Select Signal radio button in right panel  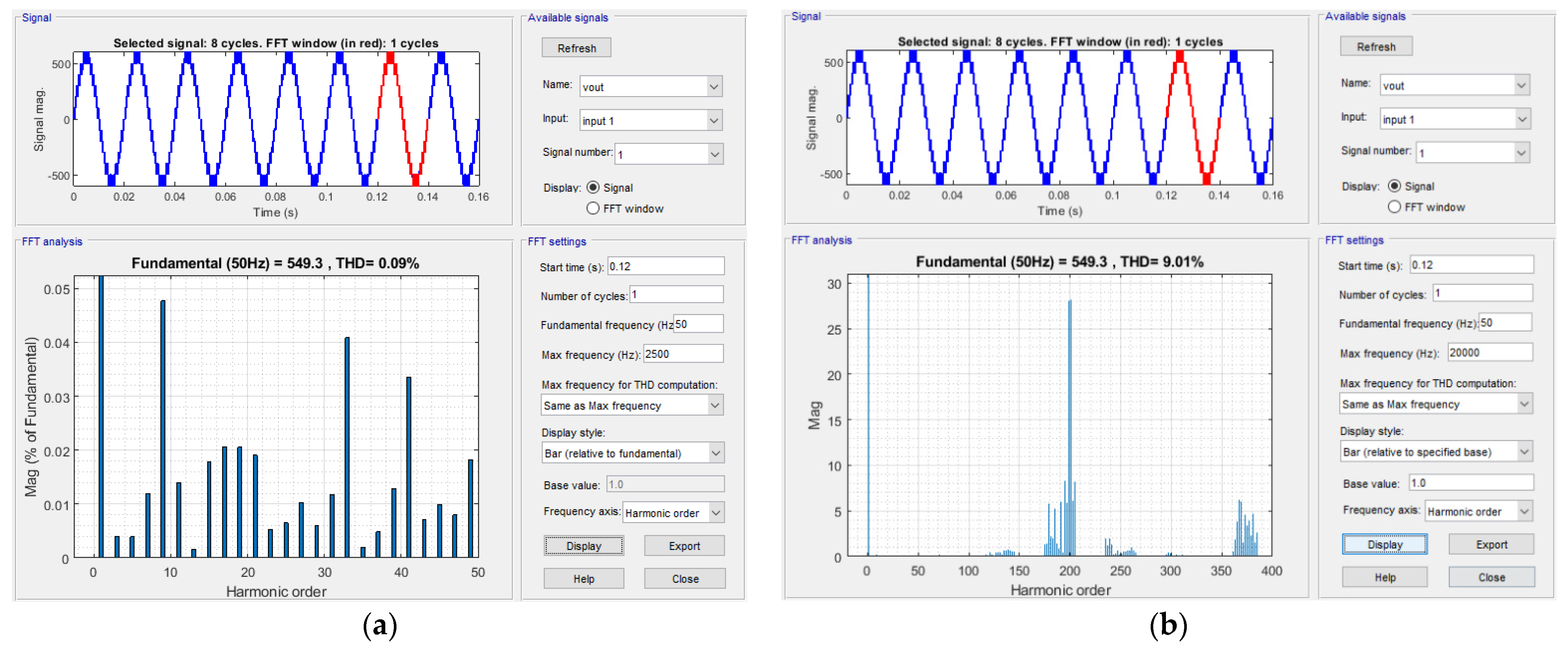pyautogui.click(x=1394, y=186)
